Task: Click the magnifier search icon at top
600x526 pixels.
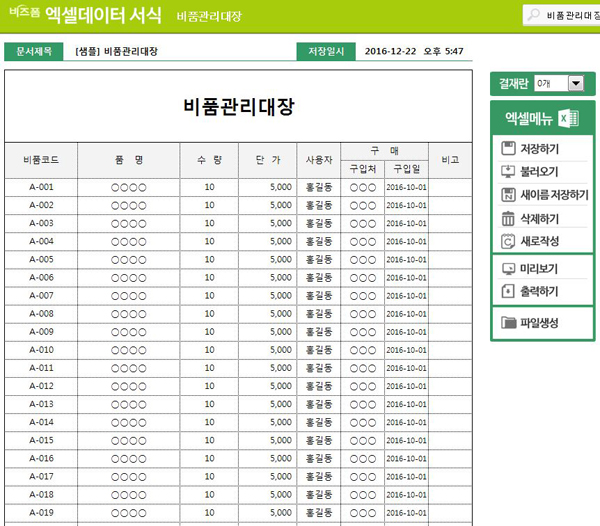Action: tap(533, 15)
